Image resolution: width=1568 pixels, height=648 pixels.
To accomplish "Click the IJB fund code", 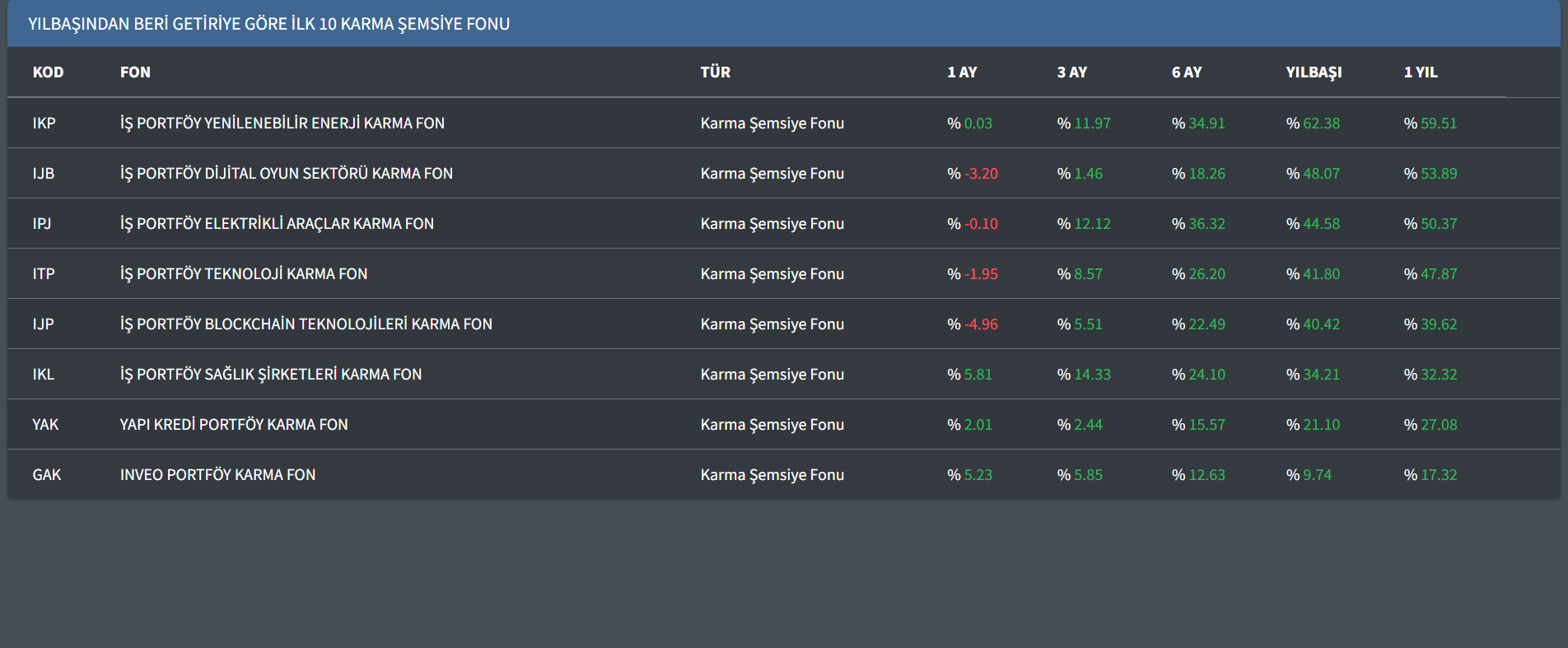I will pos(43,174).
